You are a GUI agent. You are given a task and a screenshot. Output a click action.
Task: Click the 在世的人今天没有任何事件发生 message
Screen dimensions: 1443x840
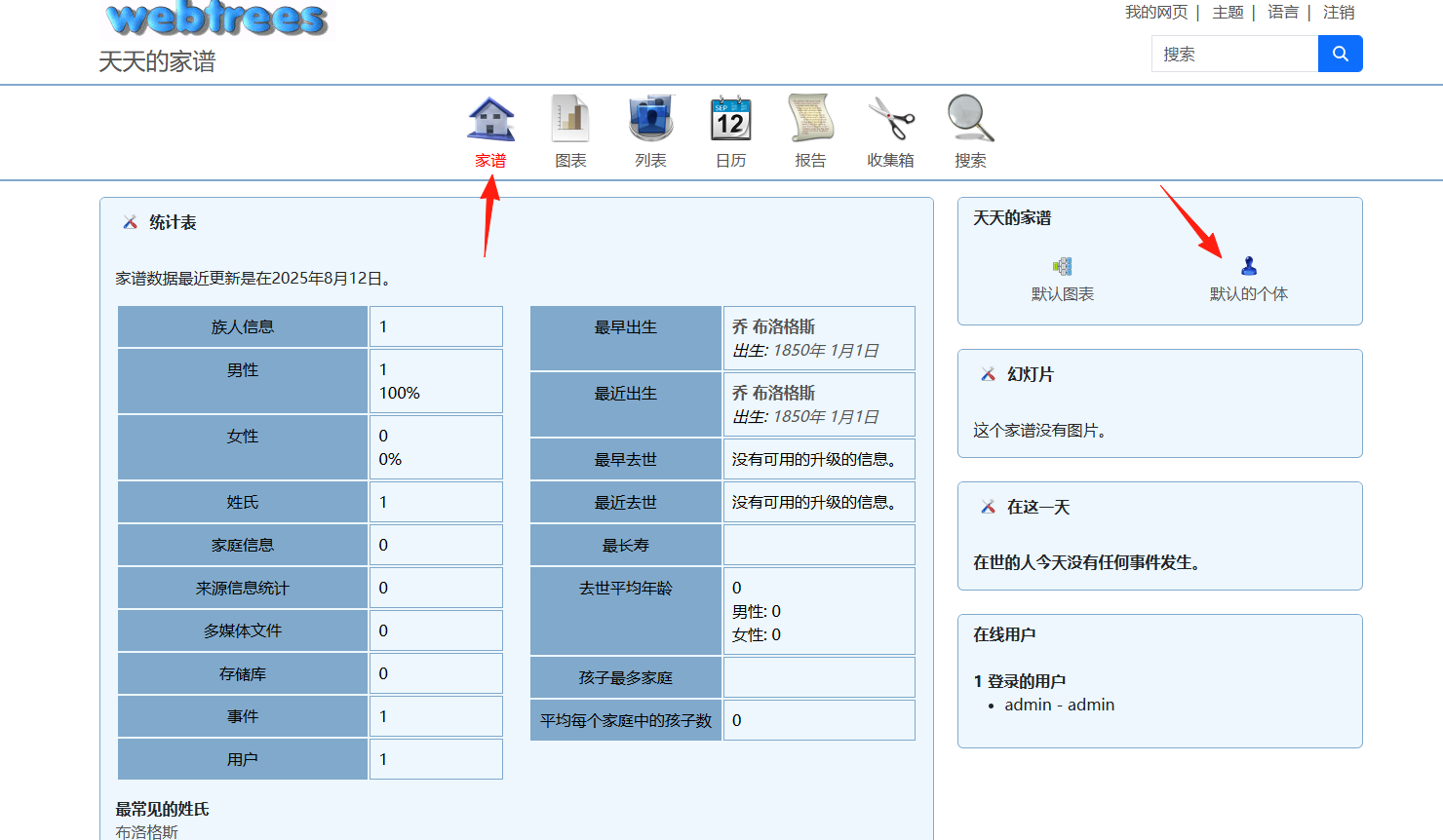pyautogui.click(x=1087, y=562)
